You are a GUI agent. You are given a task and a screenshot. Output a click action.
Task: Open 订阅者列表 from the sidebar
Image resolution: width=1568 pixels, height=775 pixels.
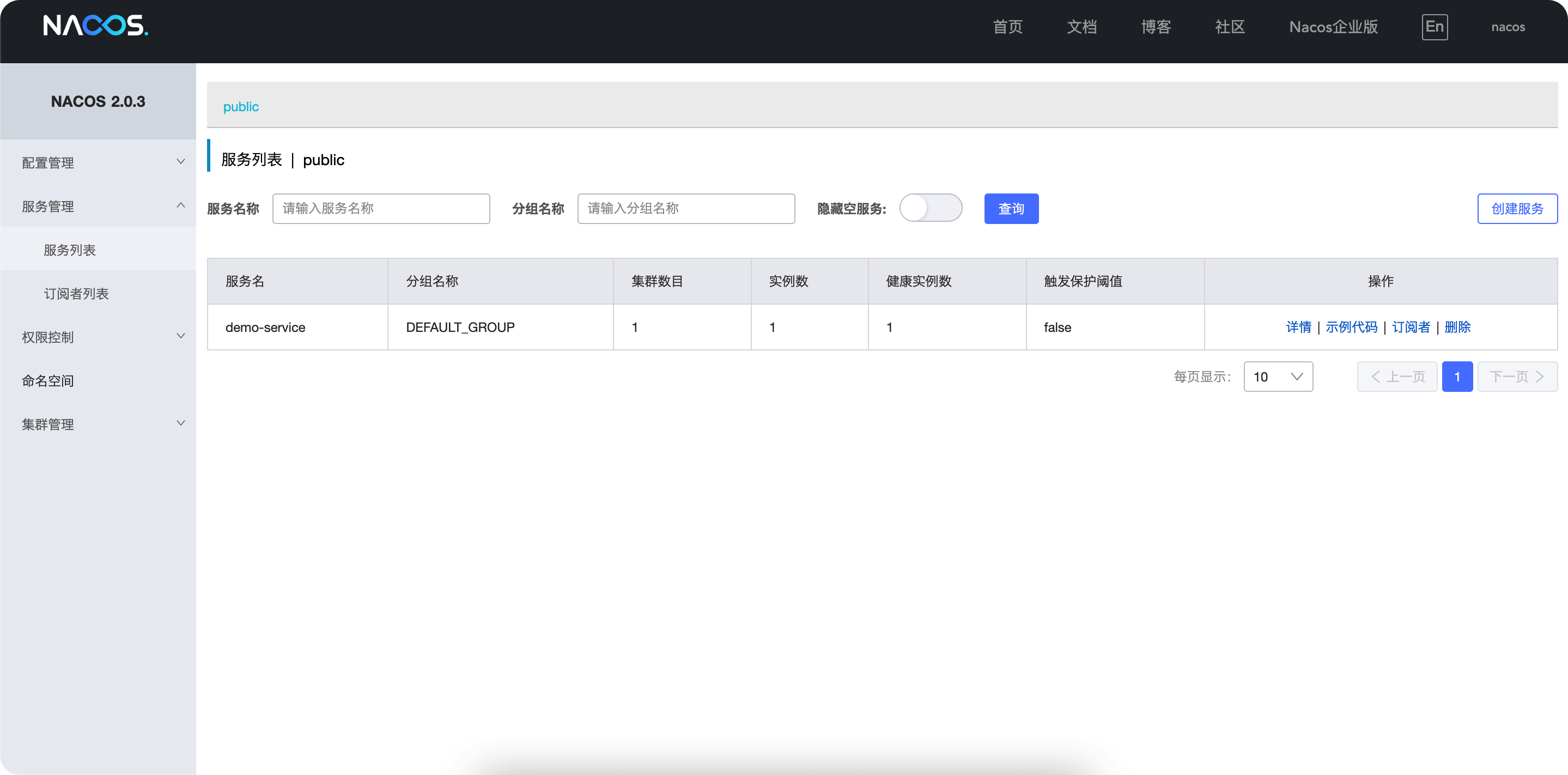[77, 293]
